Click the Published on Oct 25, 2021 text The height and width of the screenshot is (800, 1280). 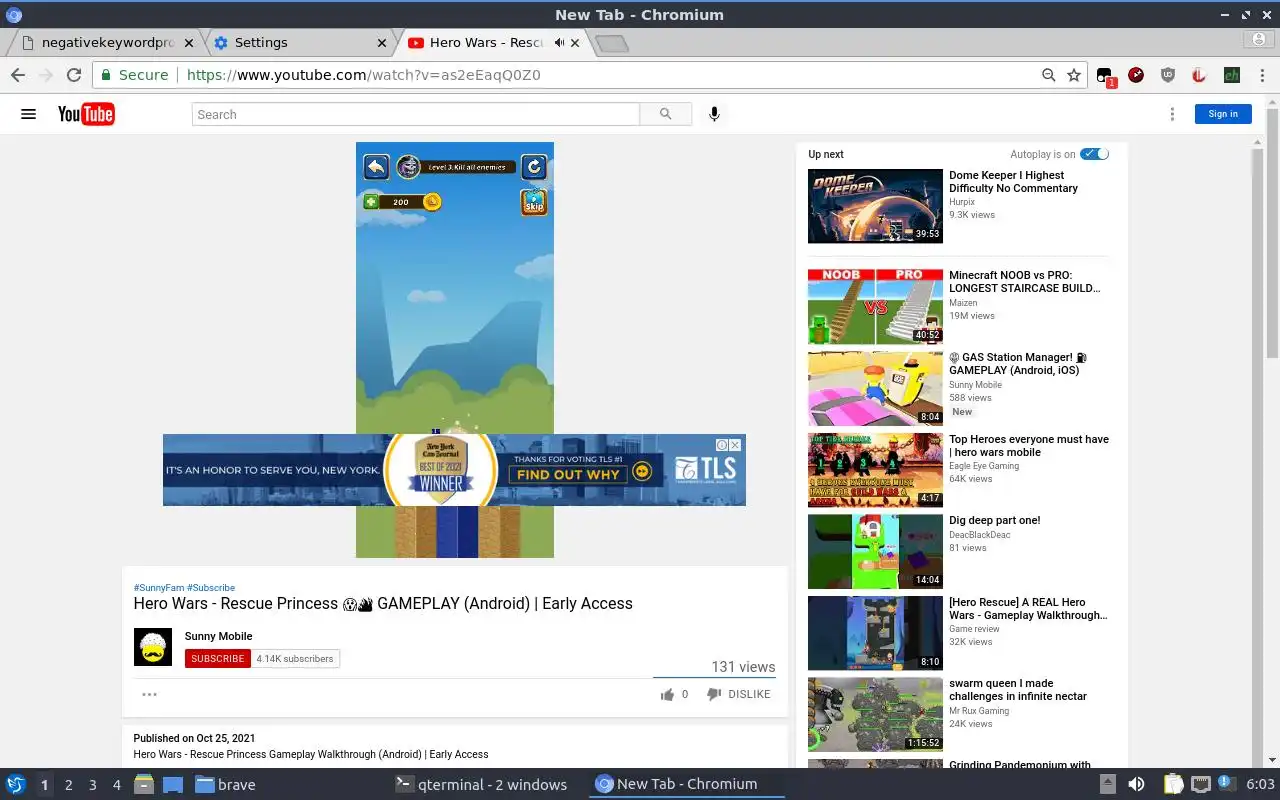194,738
